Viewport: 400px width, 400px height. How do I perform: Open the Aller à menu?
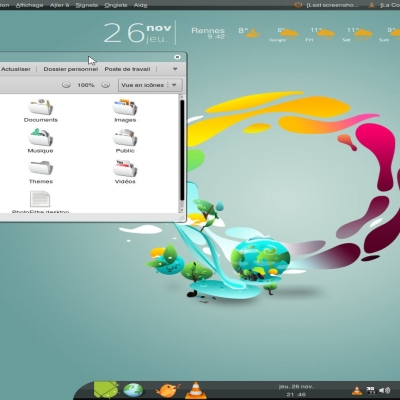[x=59, y=5]
